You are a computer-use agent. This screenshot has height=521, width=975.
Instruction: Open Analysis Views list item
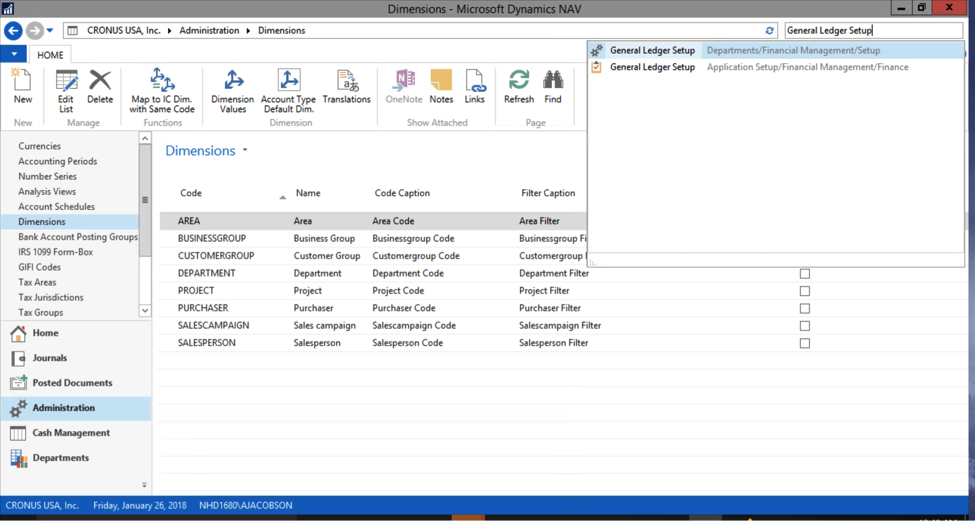[x=47, y=191]
